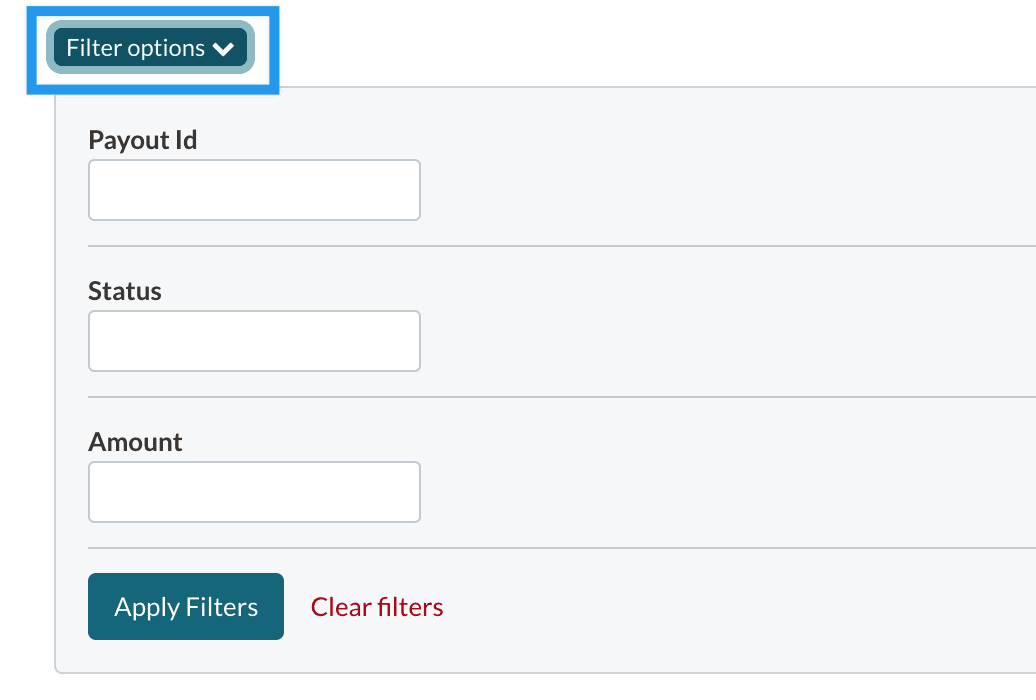Place the cursor in the Amount filter
The width and height of the screenshot is (1036, 700).
[x=254, y=492]
